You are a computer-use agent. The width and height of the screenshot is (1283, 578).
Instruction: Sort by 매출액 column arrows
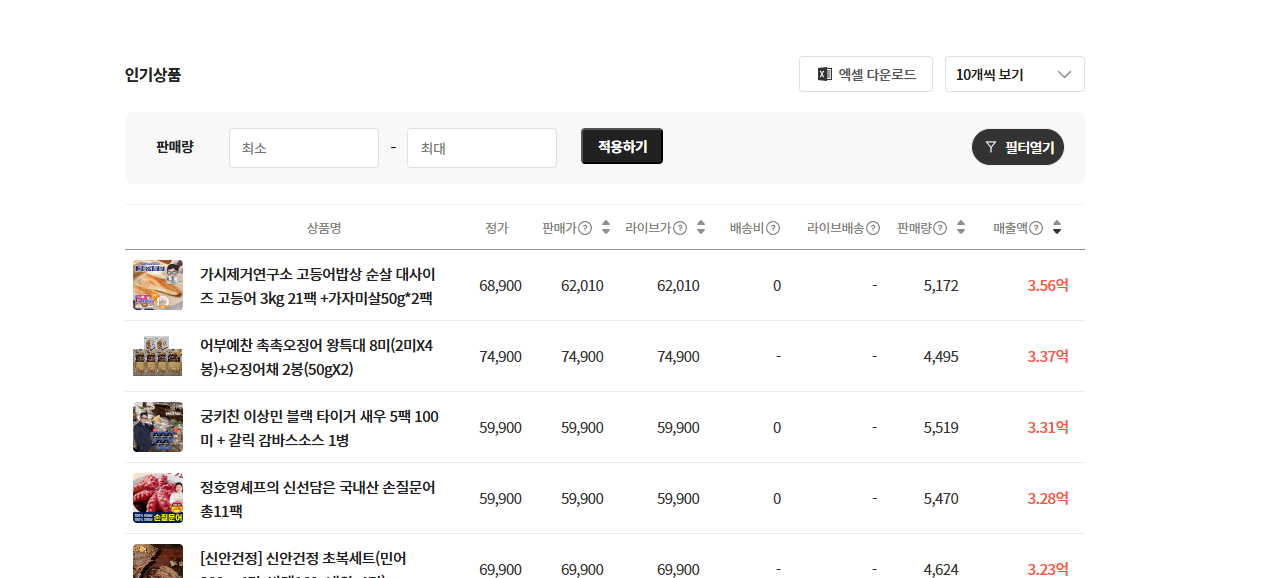(1057, 228)
